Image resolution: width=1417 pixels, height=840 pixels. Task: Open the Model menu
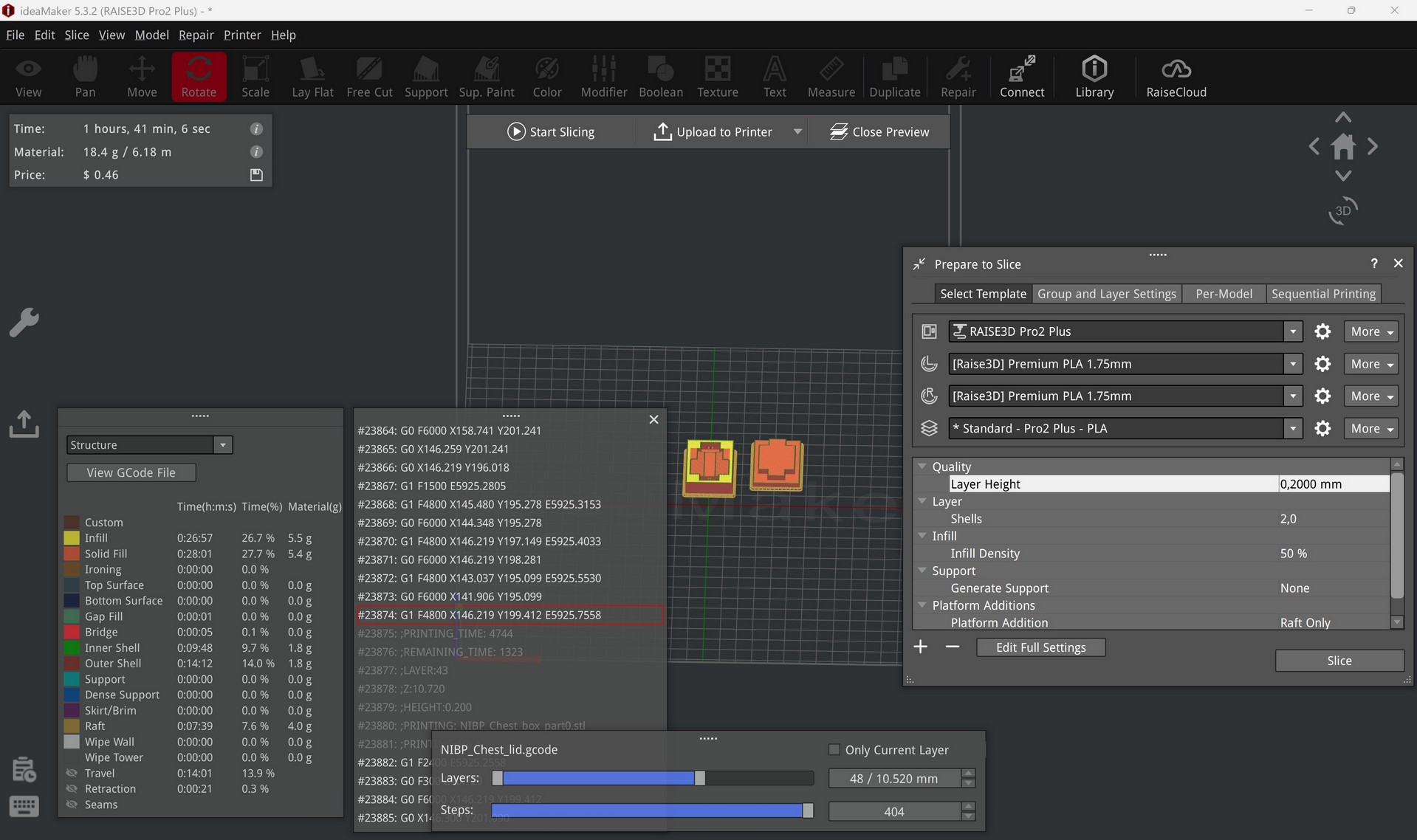(151, 35)
